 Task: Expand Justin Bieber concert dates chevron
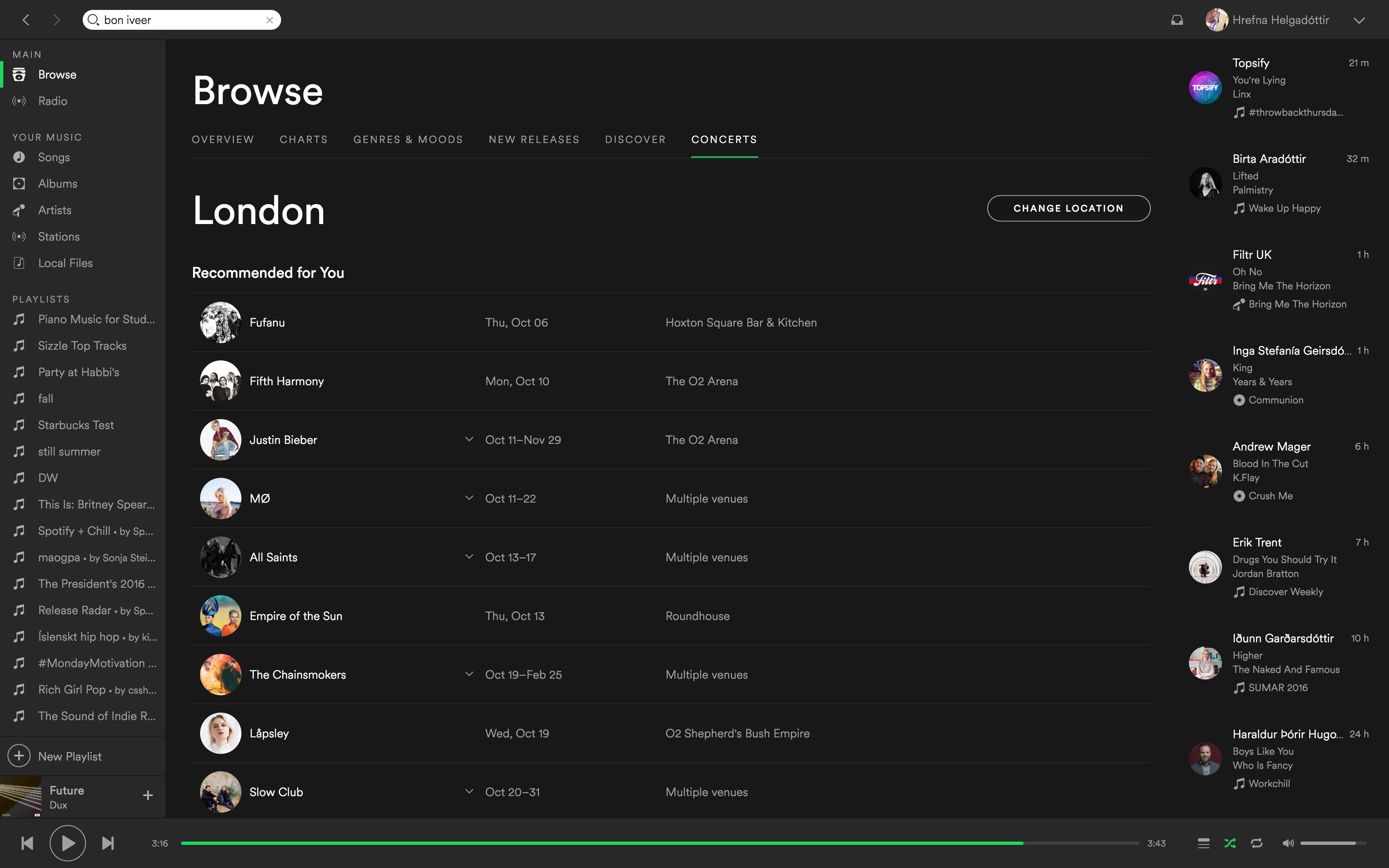pos(469,439)
